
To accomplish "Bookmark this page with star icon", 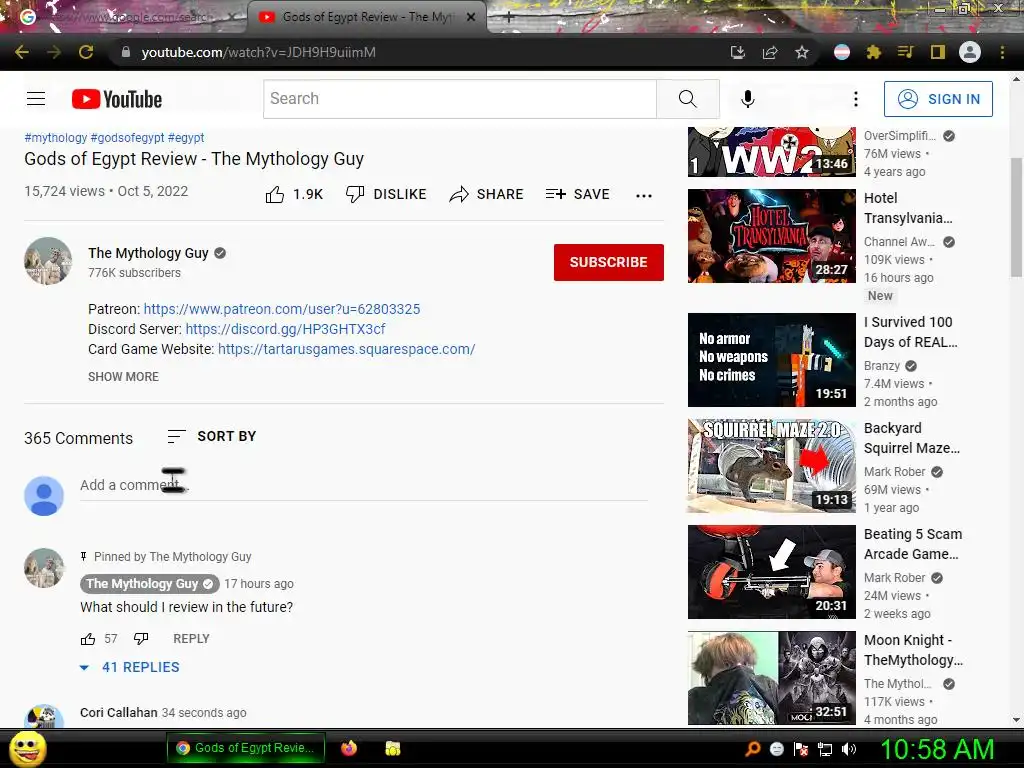I will [802, 52].
